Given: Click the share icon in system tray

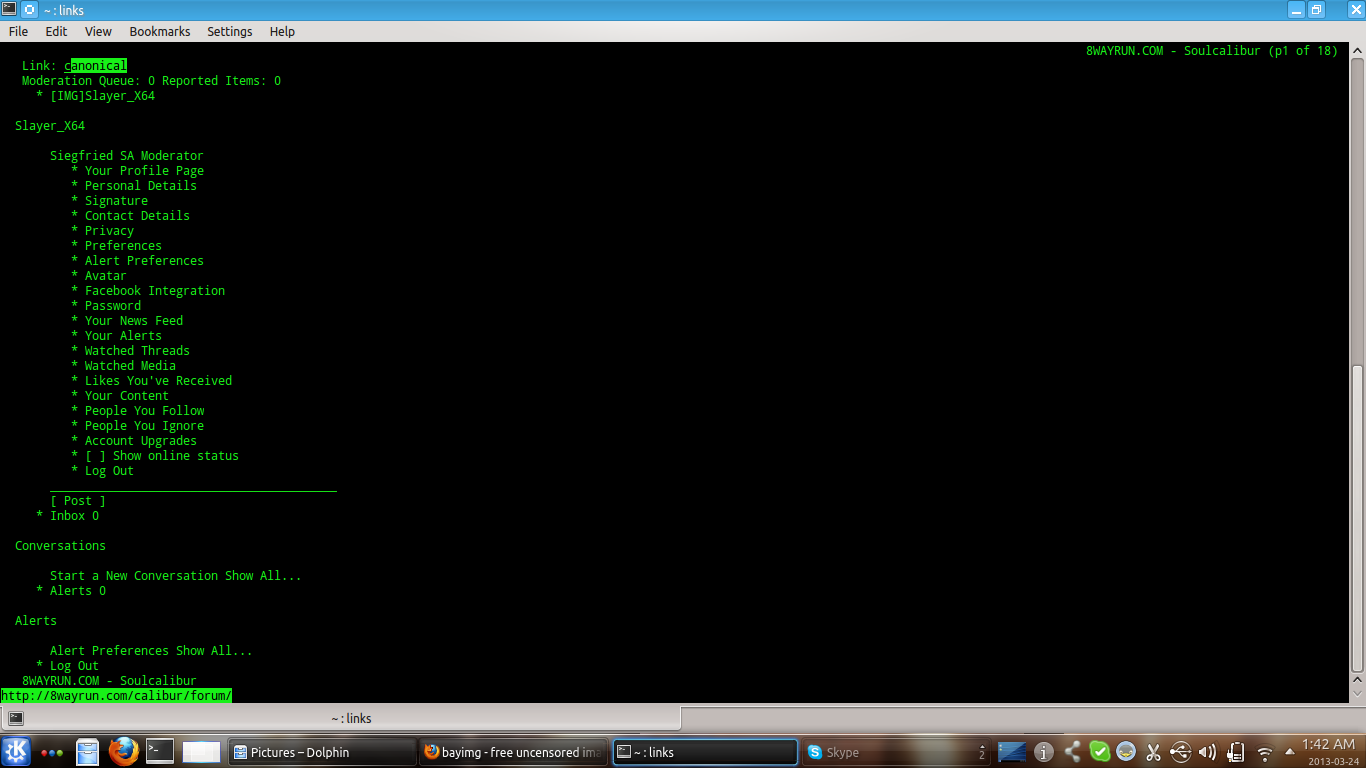Looking at the screenshot, I should point(1072,752).
